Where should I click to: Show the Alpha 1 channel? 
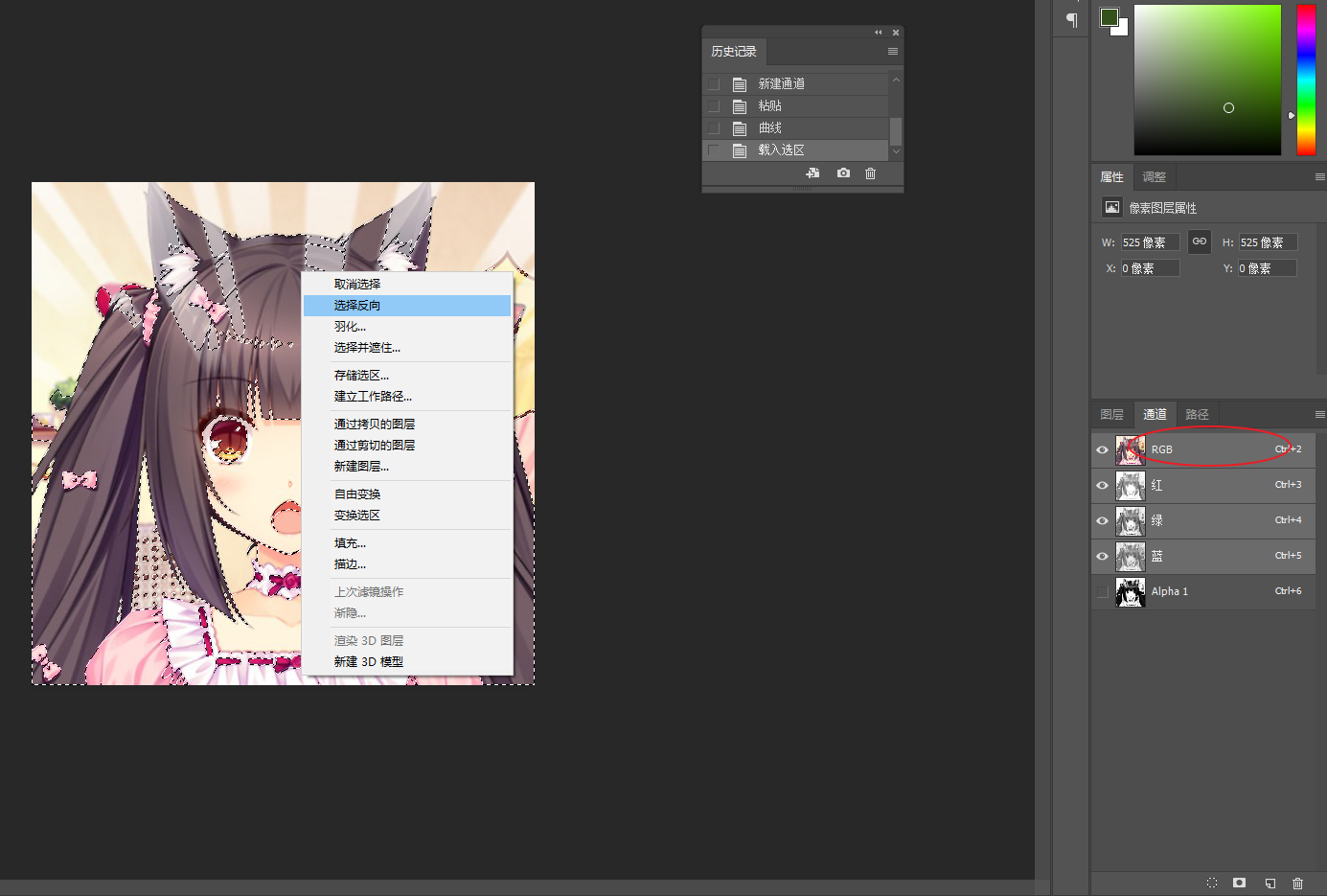point(1103,591)
